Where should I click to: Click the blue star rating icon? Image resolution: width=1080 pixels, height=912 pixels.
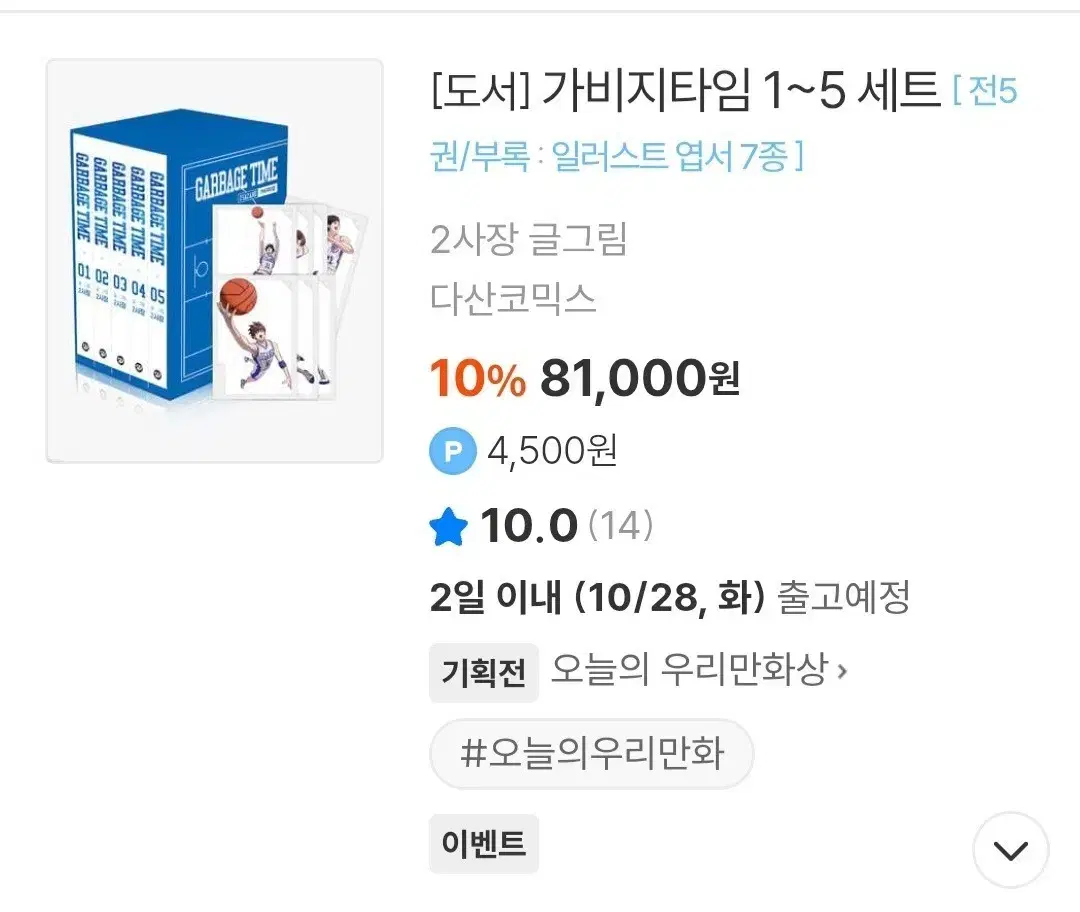click(x=448, y=526)
